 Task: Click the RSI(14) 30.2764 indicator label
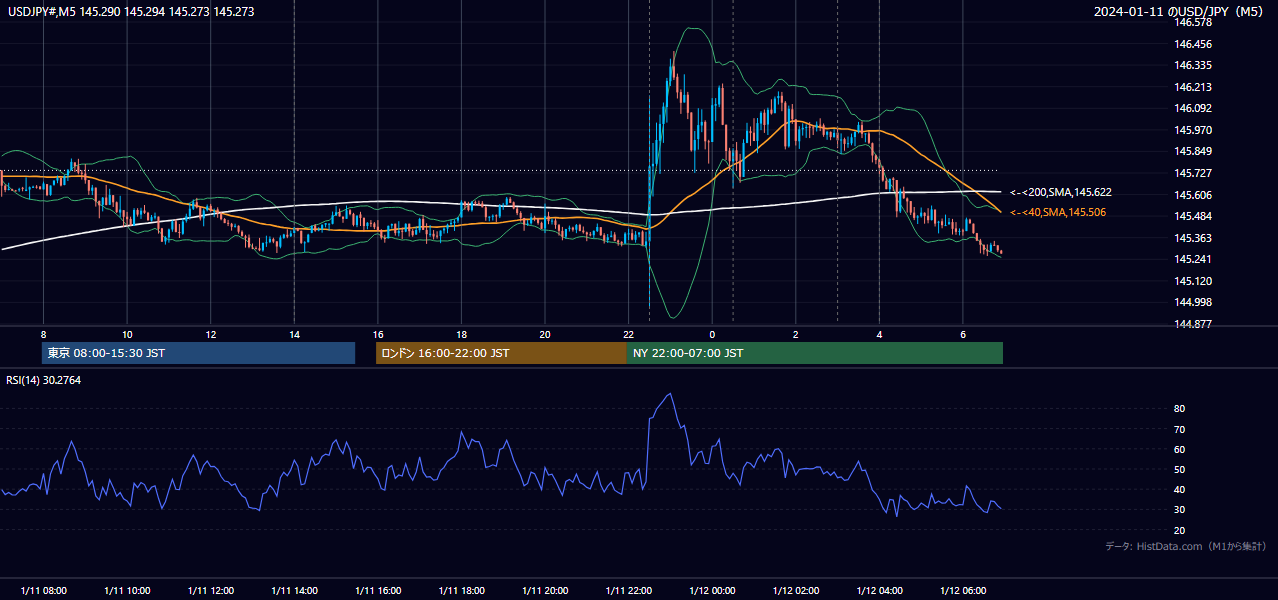tap(44, 380)
